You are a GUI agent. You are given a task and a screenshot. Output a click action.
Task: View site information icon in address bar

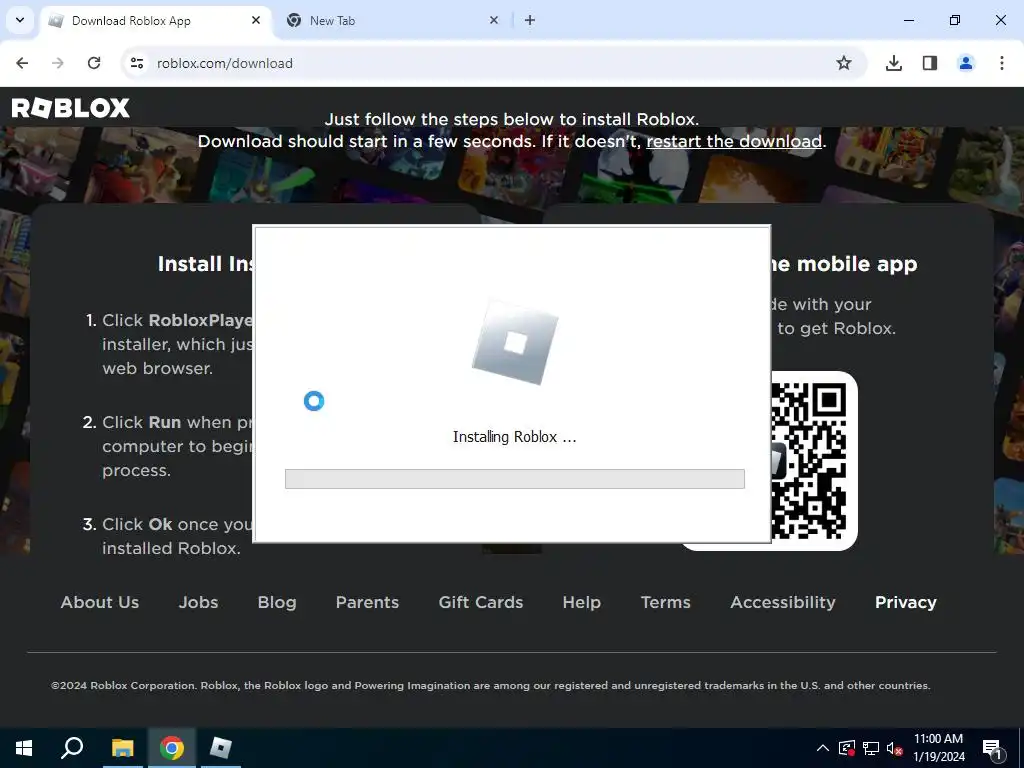[x=136, y=63]
